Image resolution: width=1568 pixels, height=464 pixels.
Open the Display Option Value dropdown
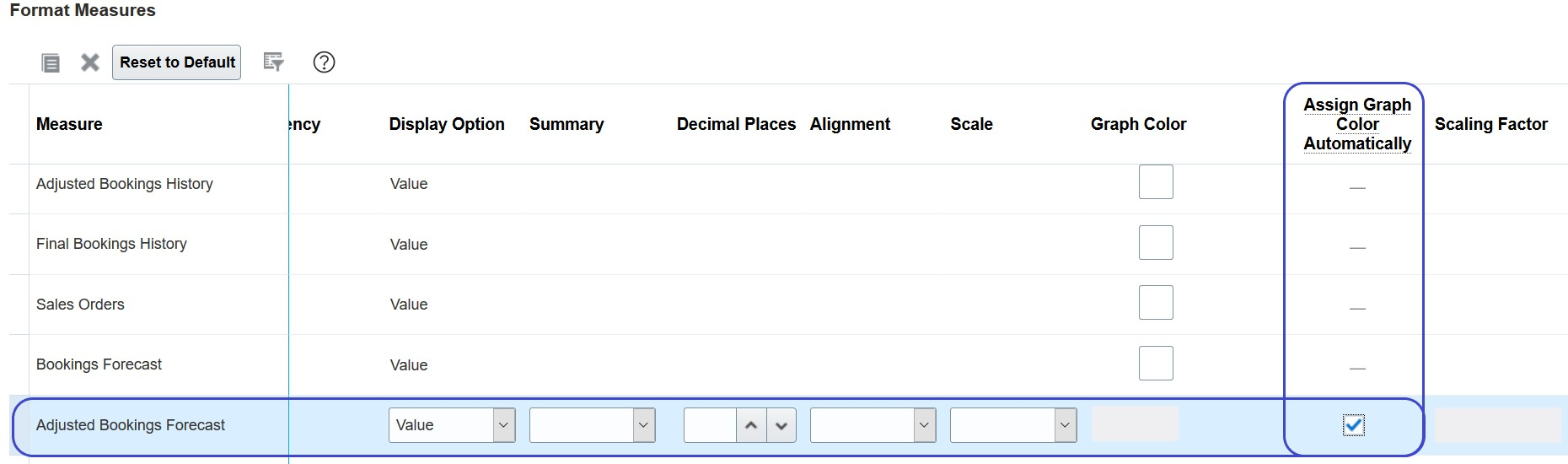coord(503,425)
